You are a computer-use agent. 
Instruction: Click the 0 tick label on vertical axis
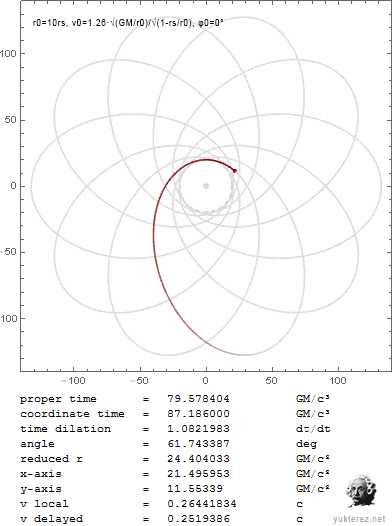[x=13, y=186]
